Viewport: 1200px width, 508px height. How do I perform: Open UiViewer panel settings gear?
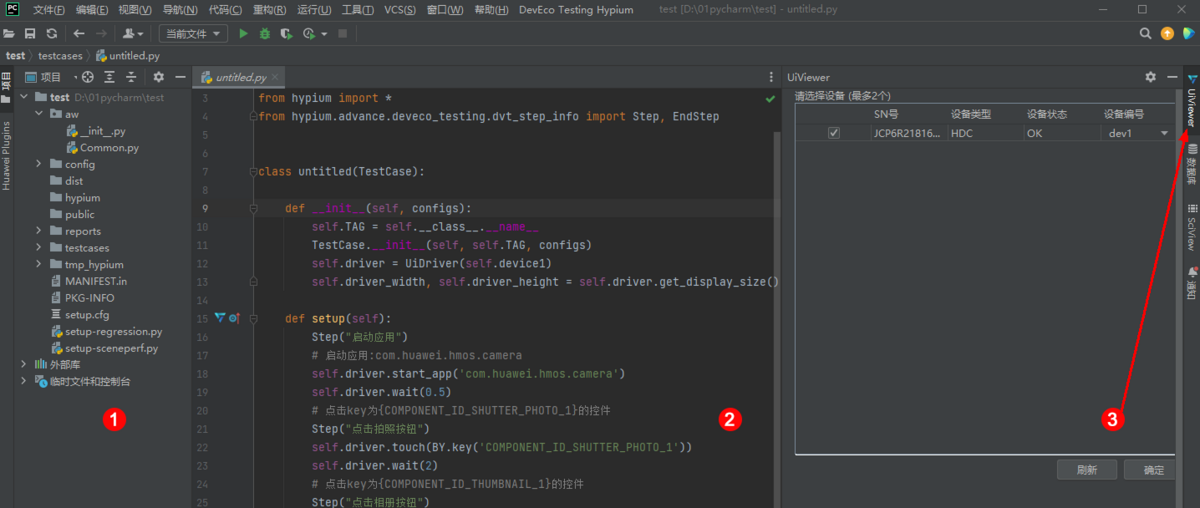1150,77
